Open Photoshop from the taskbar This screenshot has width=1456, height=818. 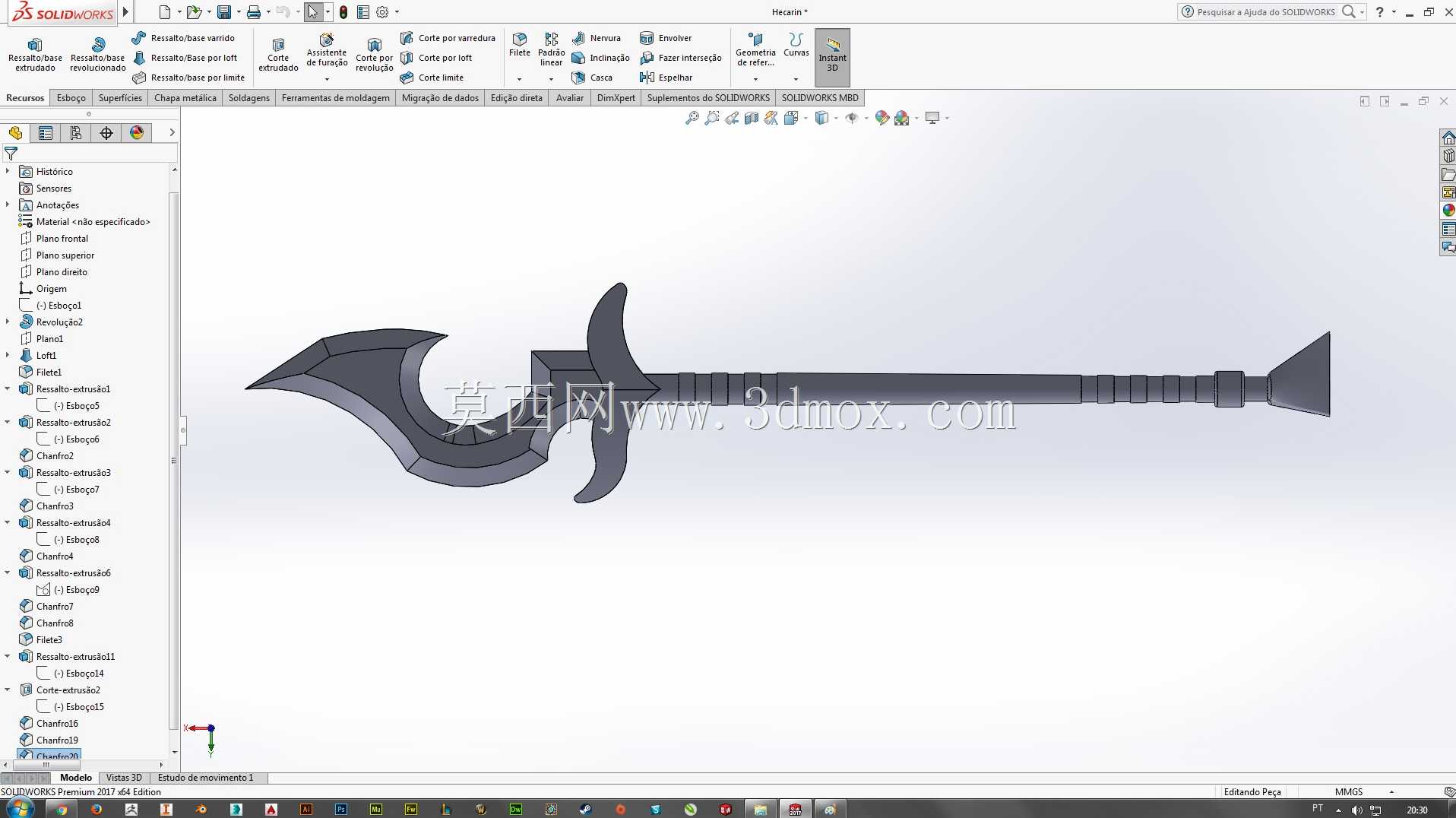(341, 810)
